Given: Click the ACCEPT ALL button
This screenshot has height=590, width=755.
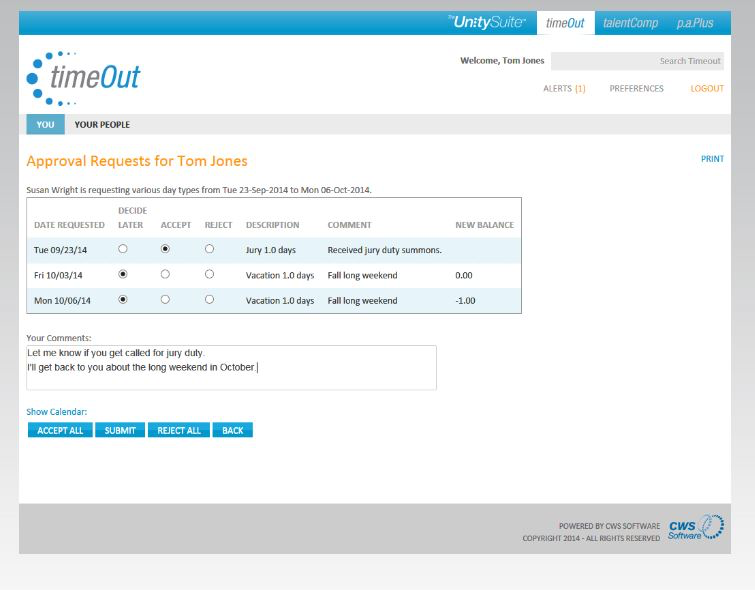Looking at the screenshot, I should tap(60, 430).
